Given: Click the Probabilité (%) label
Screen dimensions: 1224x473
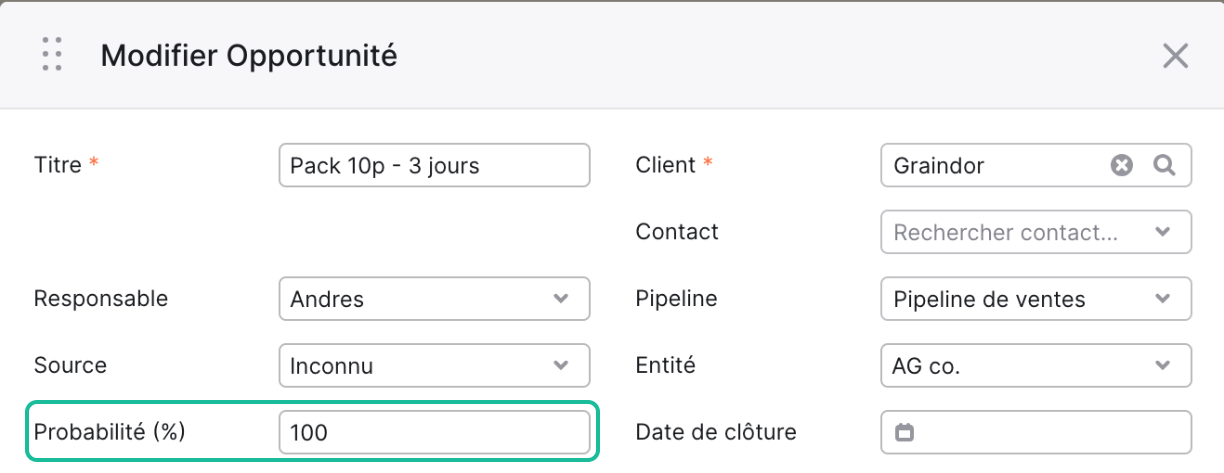Looking at the screenshot, I should 110,432.
